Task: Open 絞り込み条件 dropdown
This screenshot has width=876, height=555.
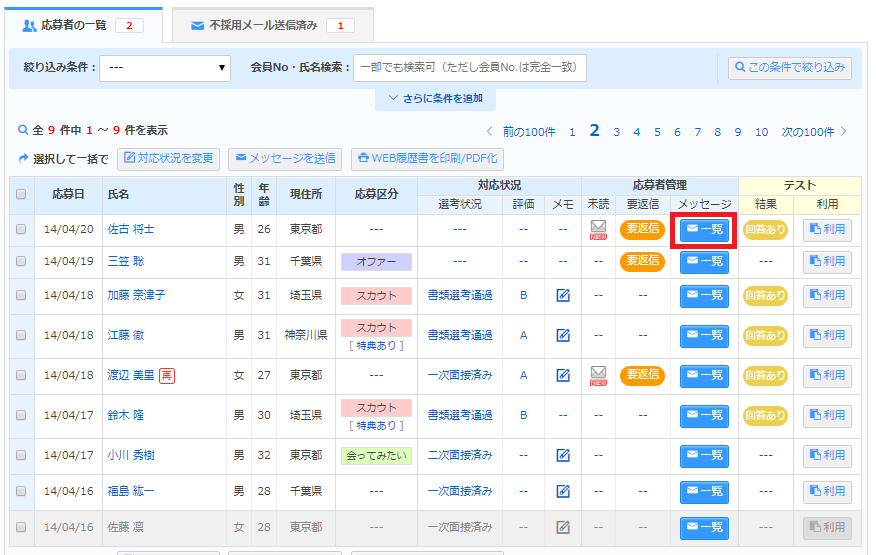Action: click(x=165, y=68)
